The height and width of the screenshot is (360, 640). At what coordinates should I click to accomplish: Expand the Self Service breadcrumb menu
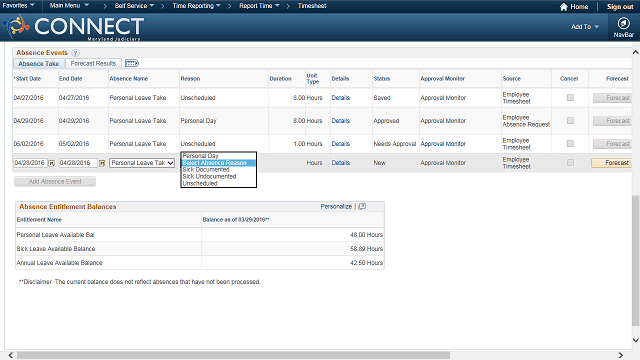coord(134,6)
